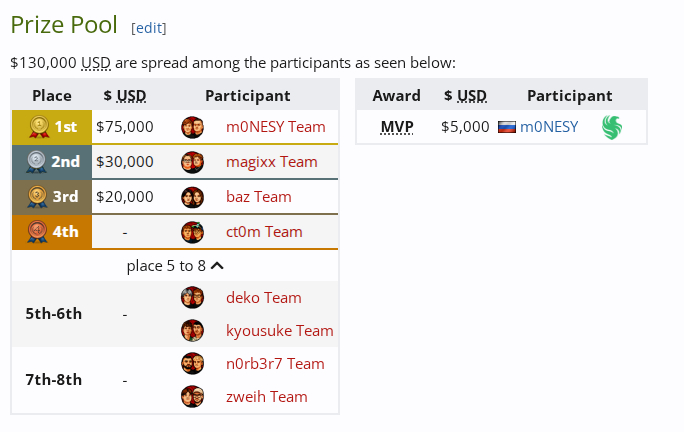Click the zweih Team avatar icon
Image resolution: width=684 pixels, height=432 pixels.
[x=193, y=396]
